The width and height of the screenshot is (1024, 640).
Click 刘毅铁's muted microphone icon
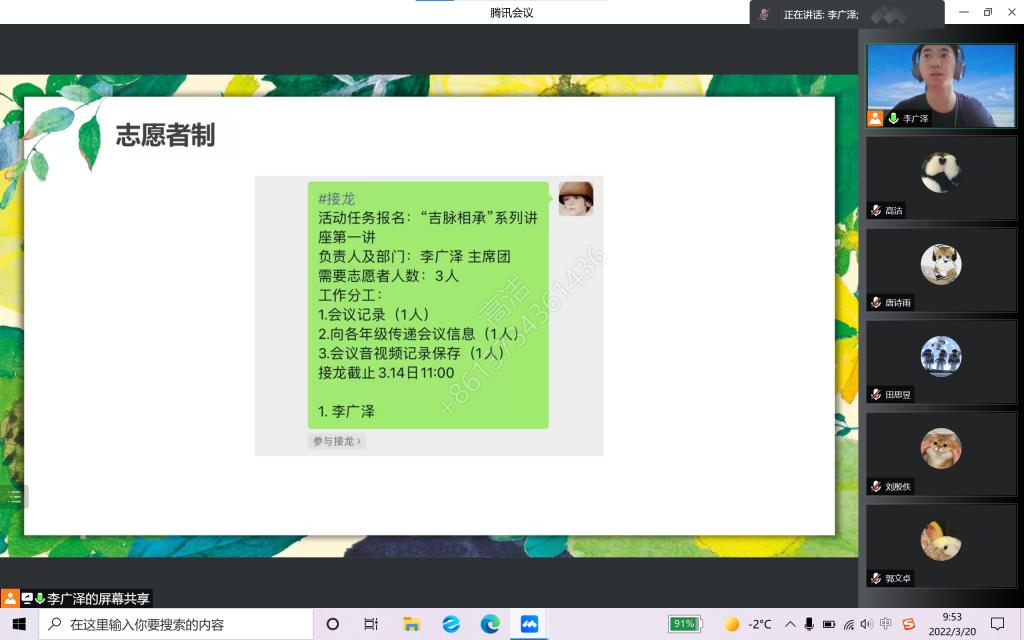pos(876,487)
